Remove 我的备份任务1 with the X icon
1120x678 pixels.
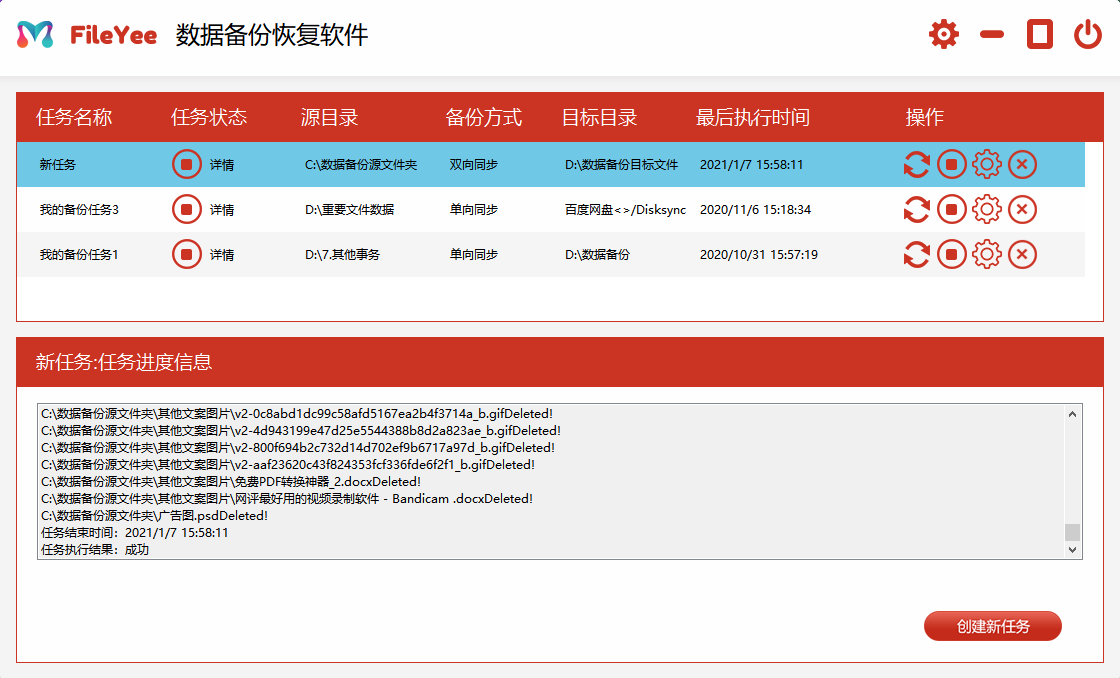[1022, 254]
